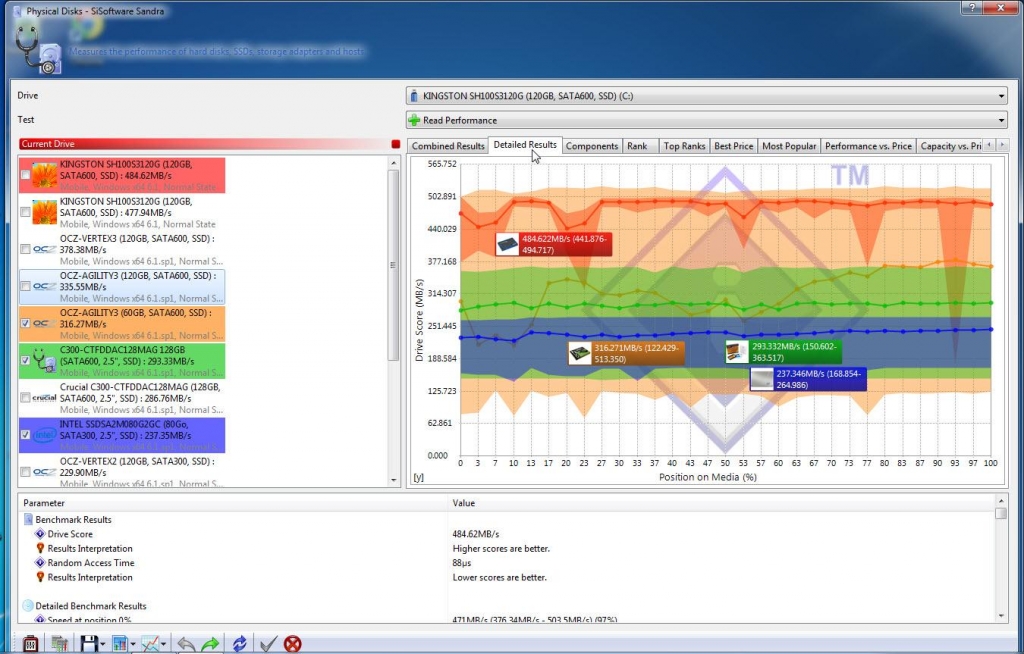The width and height of the screenshot is (1024, 654).
Task: Click the red square beside Current Drive
Action: [x=396, y=144]
